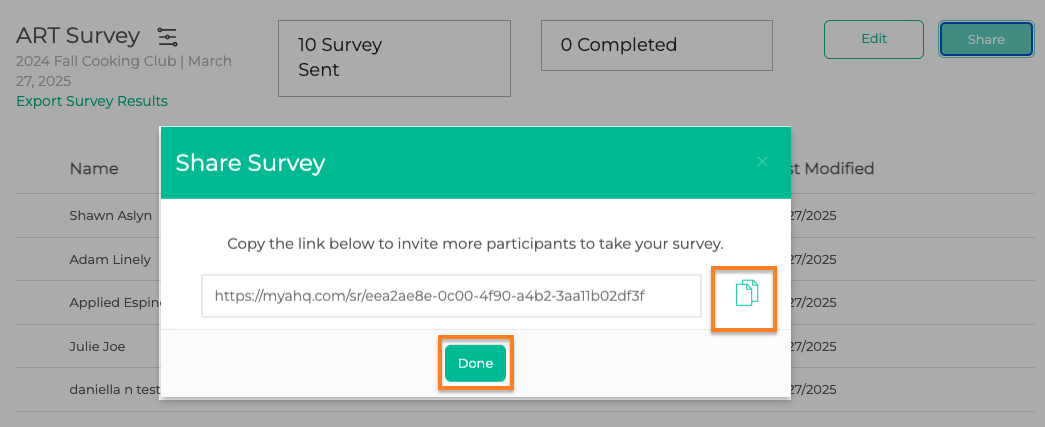
Task: Copy the survey link with clipboard icon
Action: click(746, 294)
